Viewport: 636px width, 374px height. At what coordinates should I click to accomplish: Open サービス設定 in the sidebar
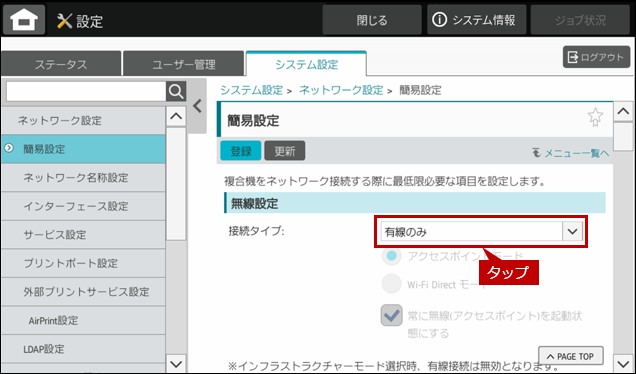click(x=83, y=234)
